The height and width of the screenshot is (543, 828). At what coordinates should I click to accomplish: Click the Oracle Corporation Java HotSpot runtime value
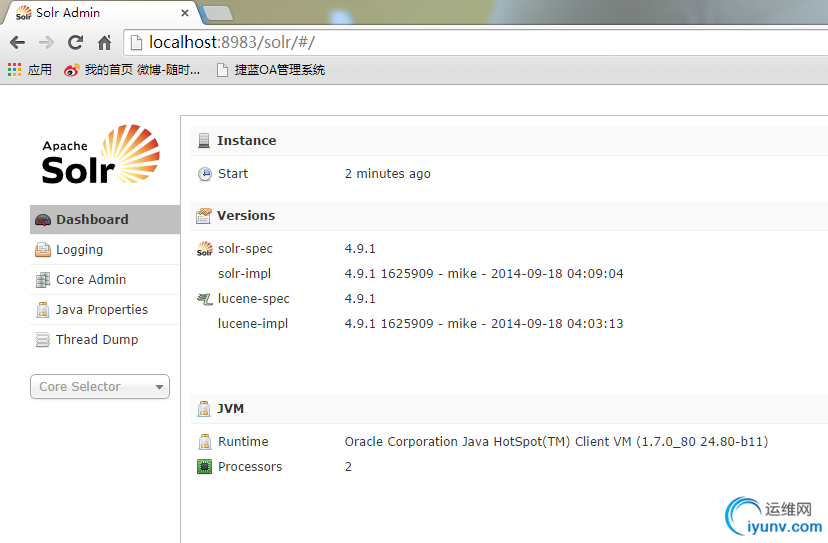[557, 442]
